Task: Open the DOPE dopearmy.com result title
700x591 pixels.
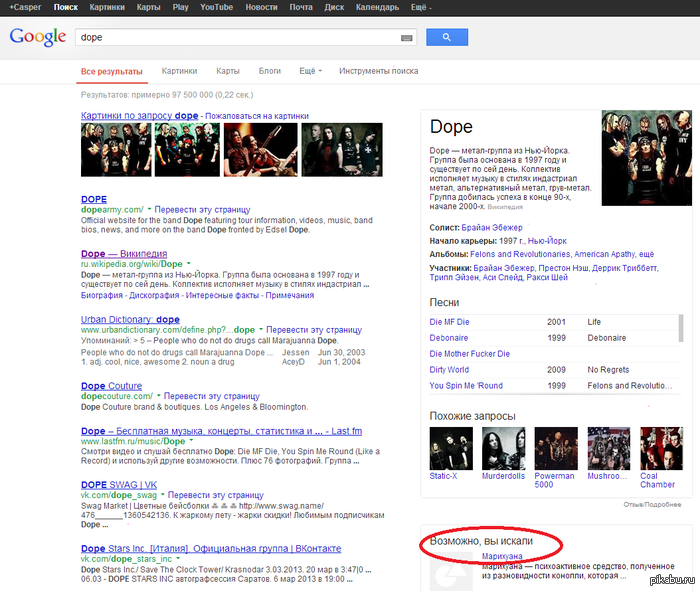Action: click(94, 199)
